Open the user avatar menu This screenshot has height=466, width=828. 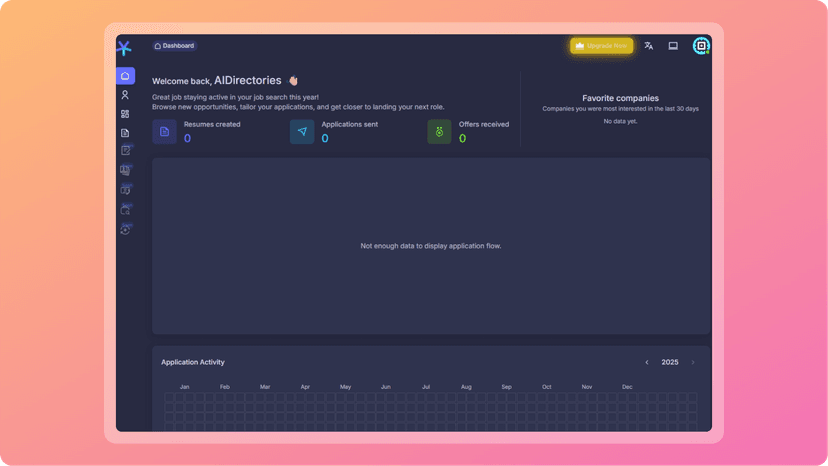701,46
